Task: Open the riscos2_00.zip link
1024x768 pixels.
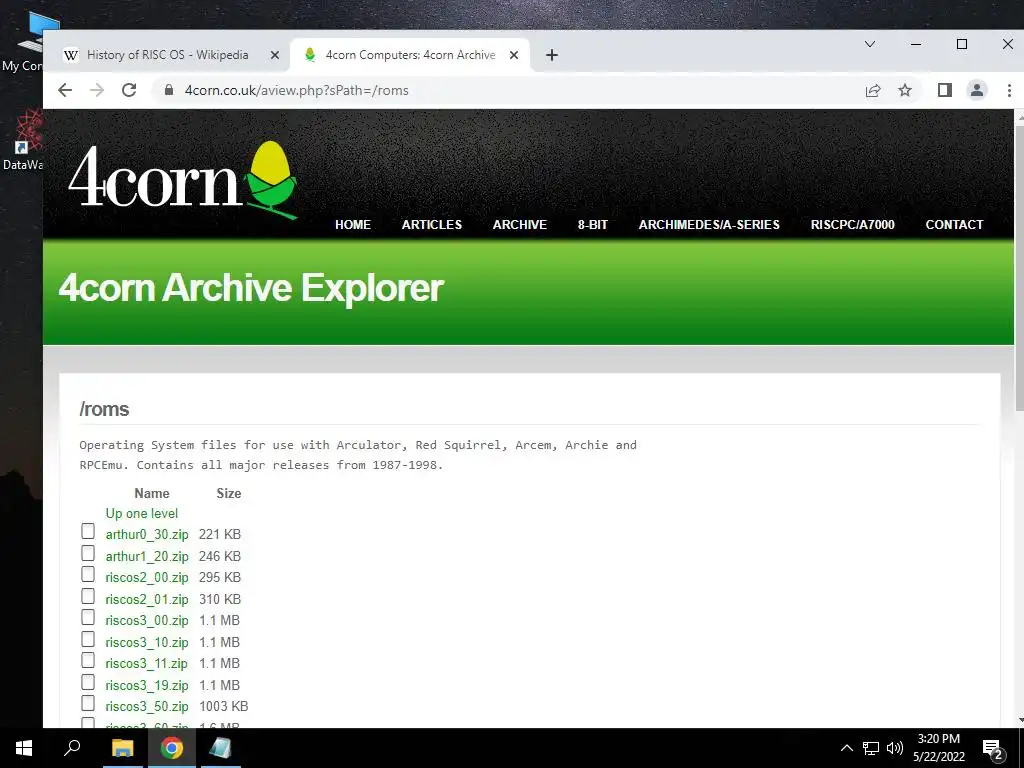Action: (147, 577)
